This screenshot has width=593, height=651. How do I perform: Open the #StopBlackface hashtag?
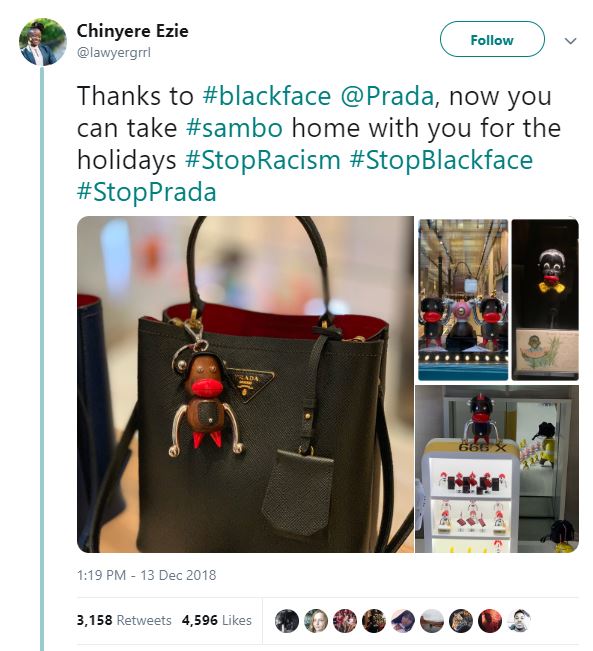click(x=441, y=161)
